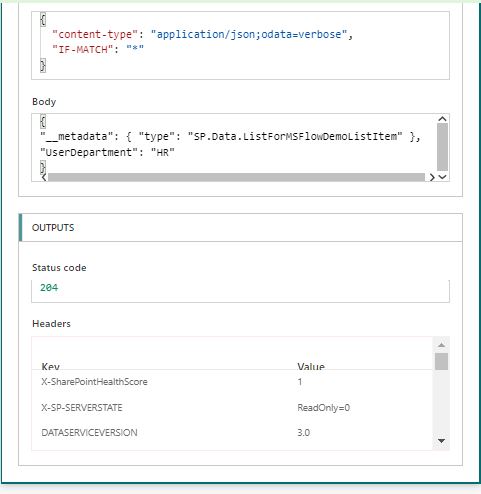Click the Body box scroll left arrow
481x494 pixels.
click(x=44, y=177)
